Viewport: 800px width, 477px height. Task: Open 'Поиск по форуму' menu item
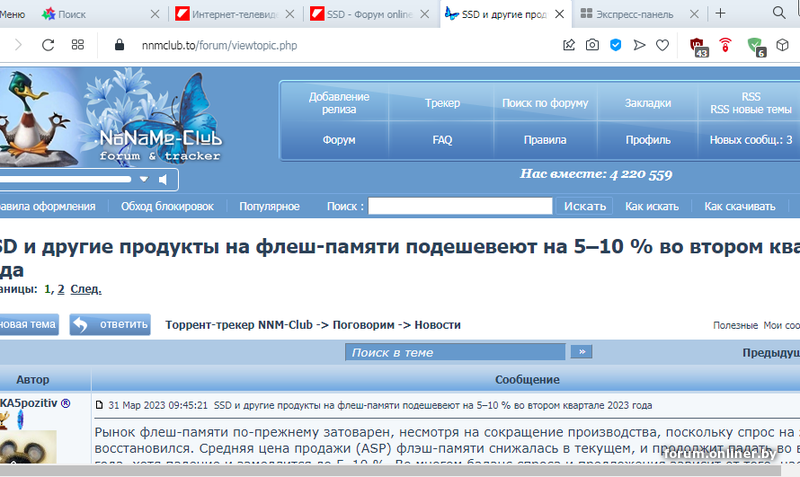click(545, 103)
